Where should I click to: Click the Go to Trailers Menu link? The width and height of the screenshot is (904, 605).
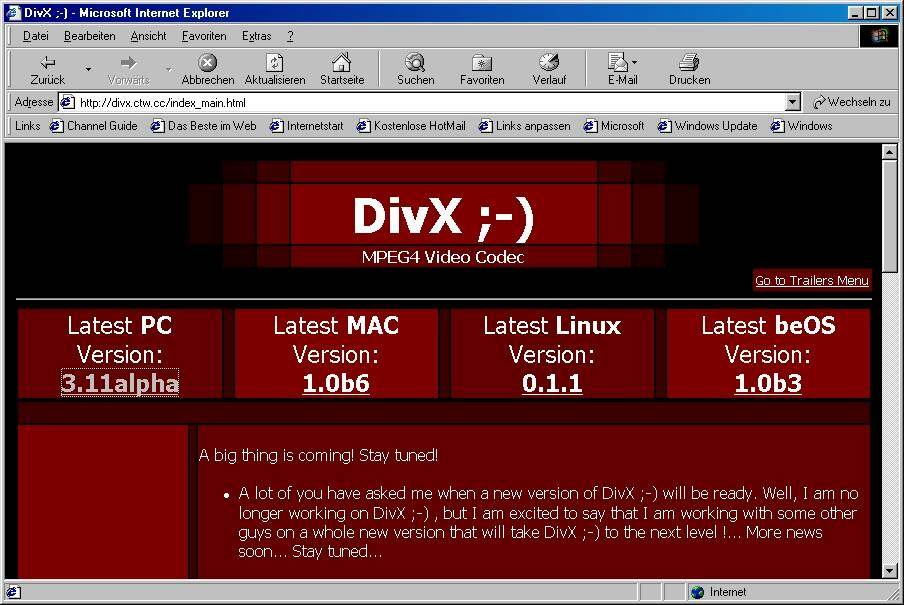point(812,280)
